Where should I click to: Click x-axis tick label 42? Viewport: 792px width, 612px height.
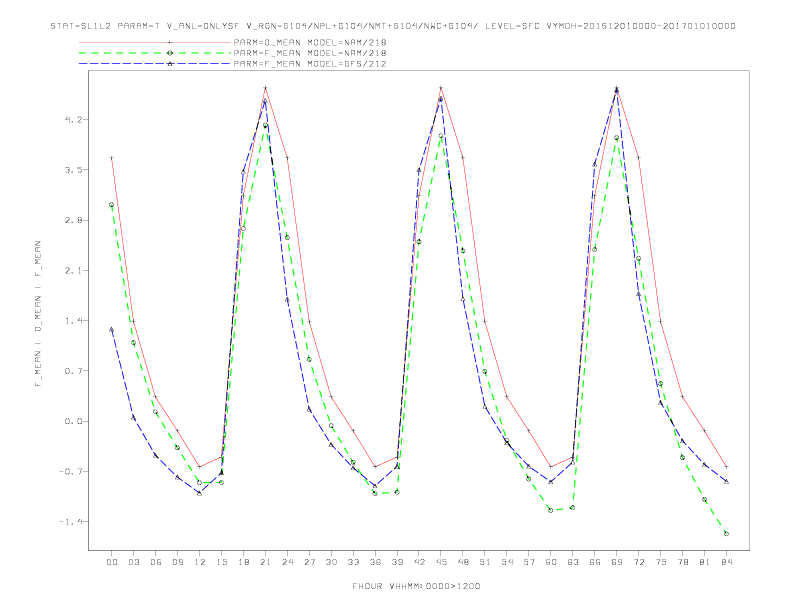point(419,562)
